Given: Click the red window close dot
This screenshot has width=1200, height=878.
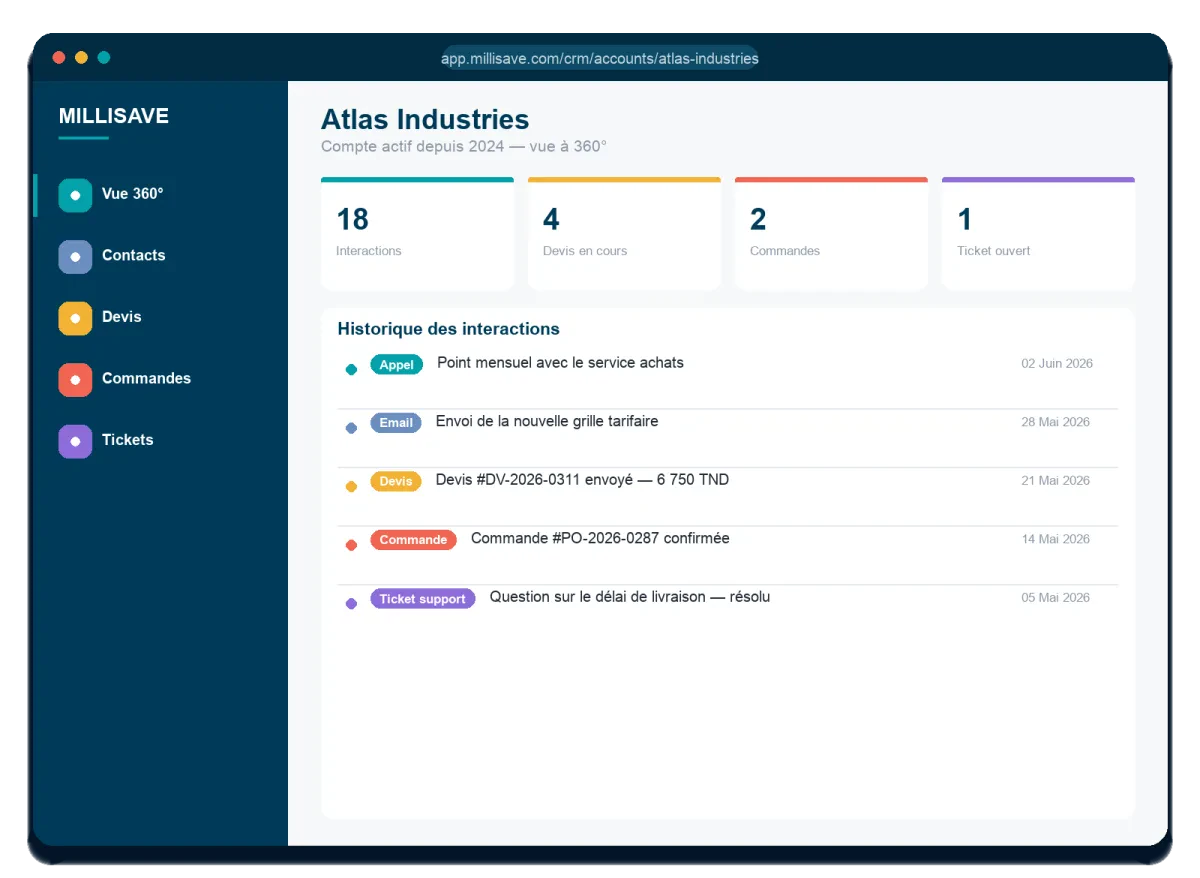Looking at the screenshot, I should coord(59,58).
